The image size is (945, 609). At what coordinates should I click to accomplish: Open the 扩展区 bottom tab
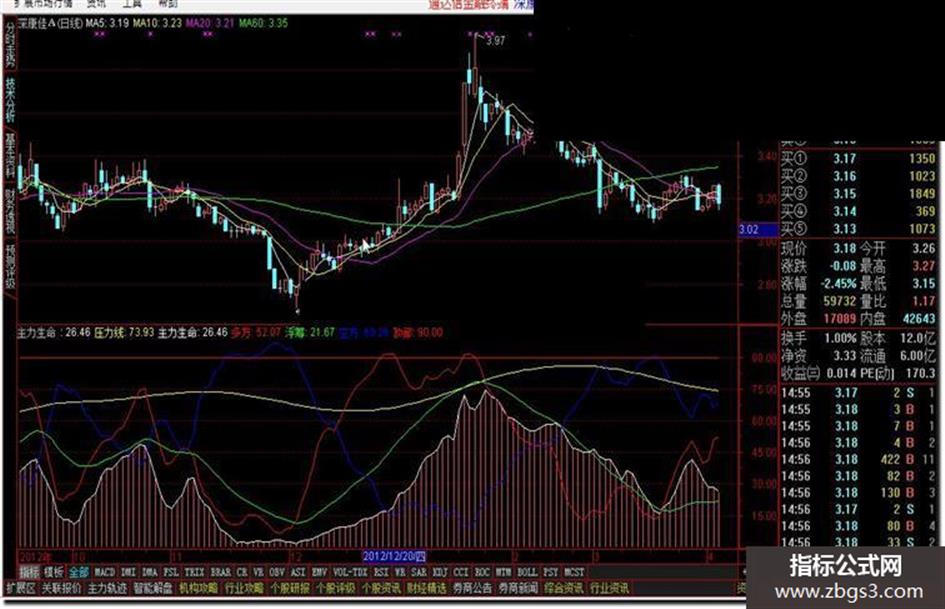[20, 588]
